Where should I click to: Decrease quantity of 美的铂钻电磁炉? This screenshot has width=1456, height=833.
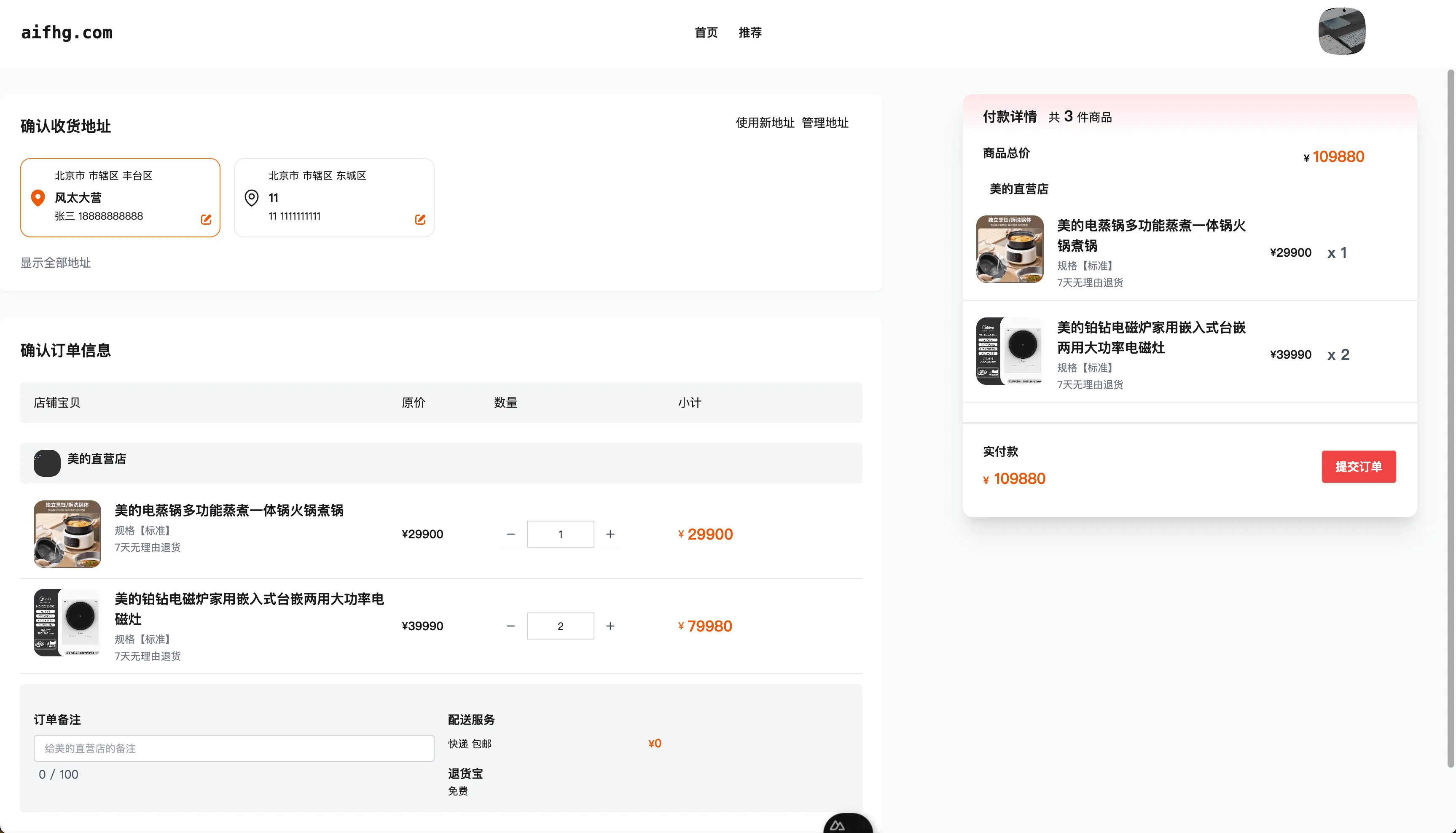click(510, 626)
